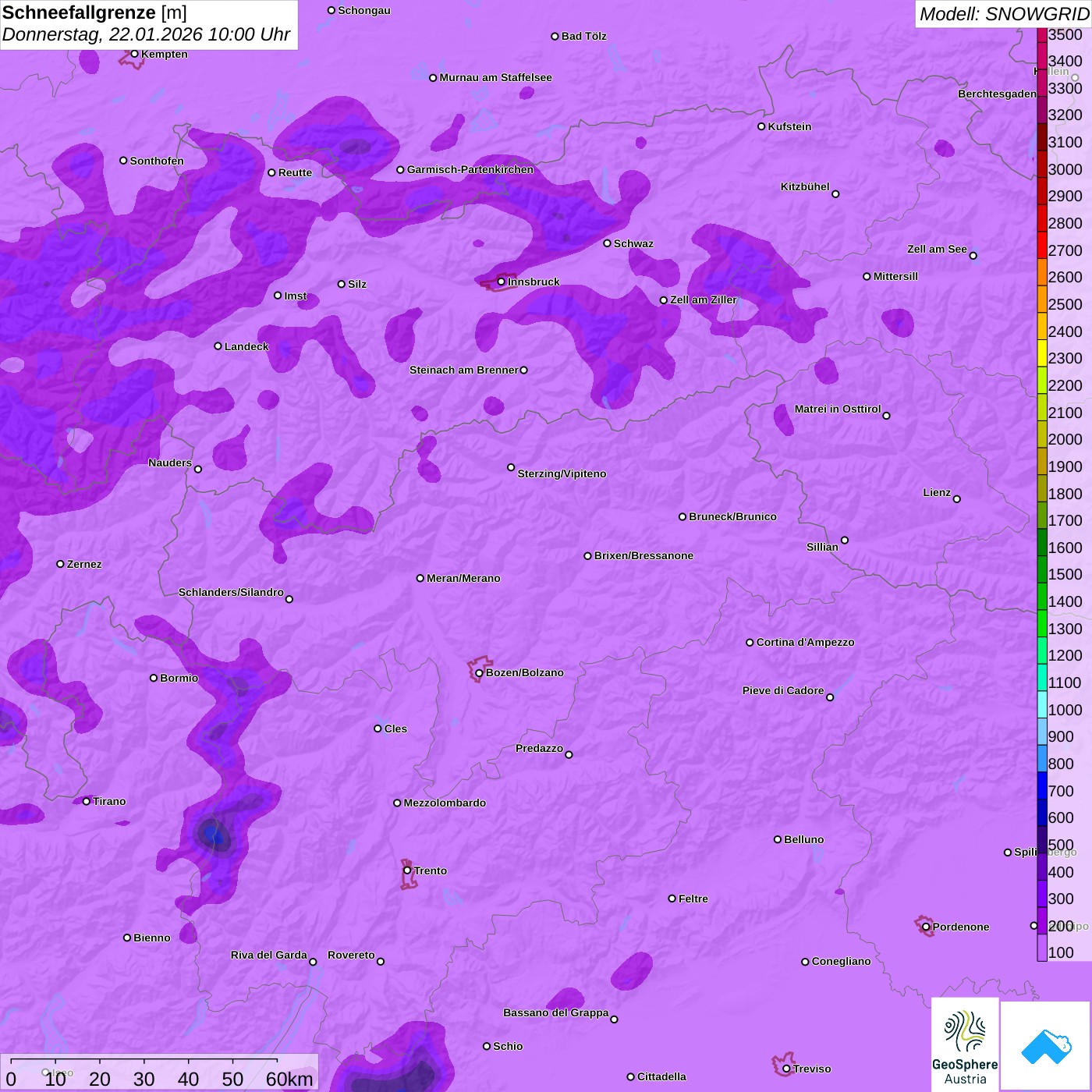Click the 1000 m cyan legend swatch
Screen dimensions: 1092x1092
(x=1042, y=705)
